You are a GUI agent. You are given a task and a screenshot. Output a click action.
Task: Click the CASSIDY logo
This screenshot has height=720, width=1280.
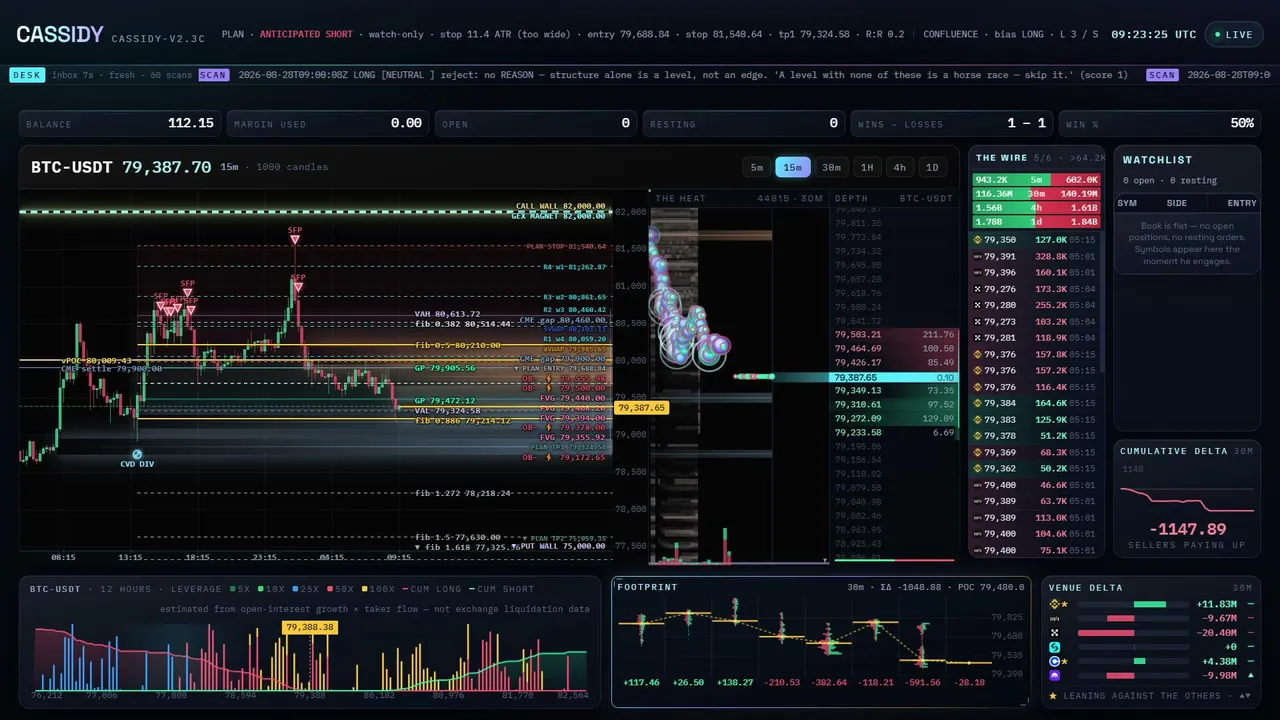pyautogui.click(x=60, y=34)
